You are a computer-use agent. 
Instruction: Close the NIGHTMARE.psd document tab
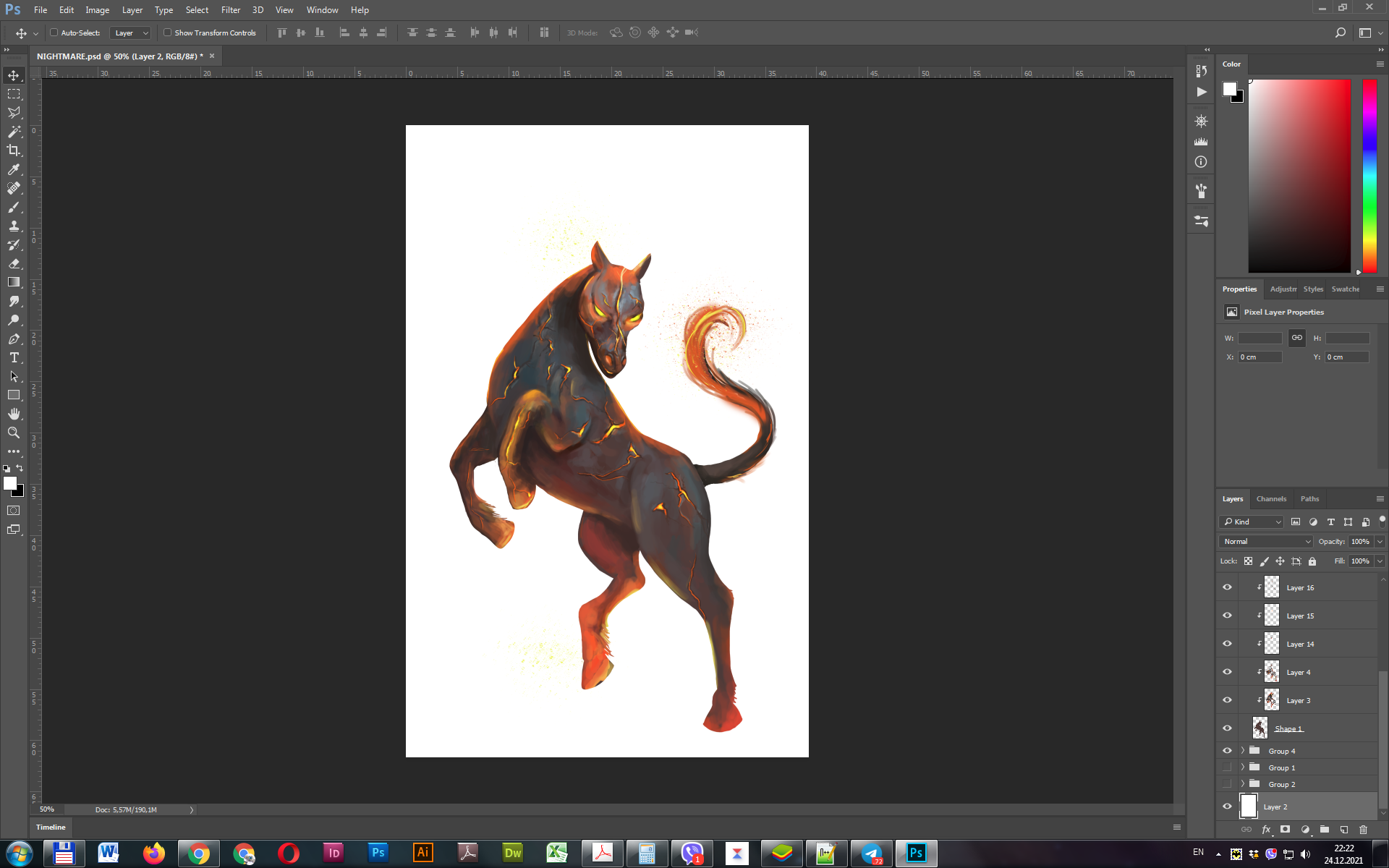pyautogui.click(x=212, y=56)
